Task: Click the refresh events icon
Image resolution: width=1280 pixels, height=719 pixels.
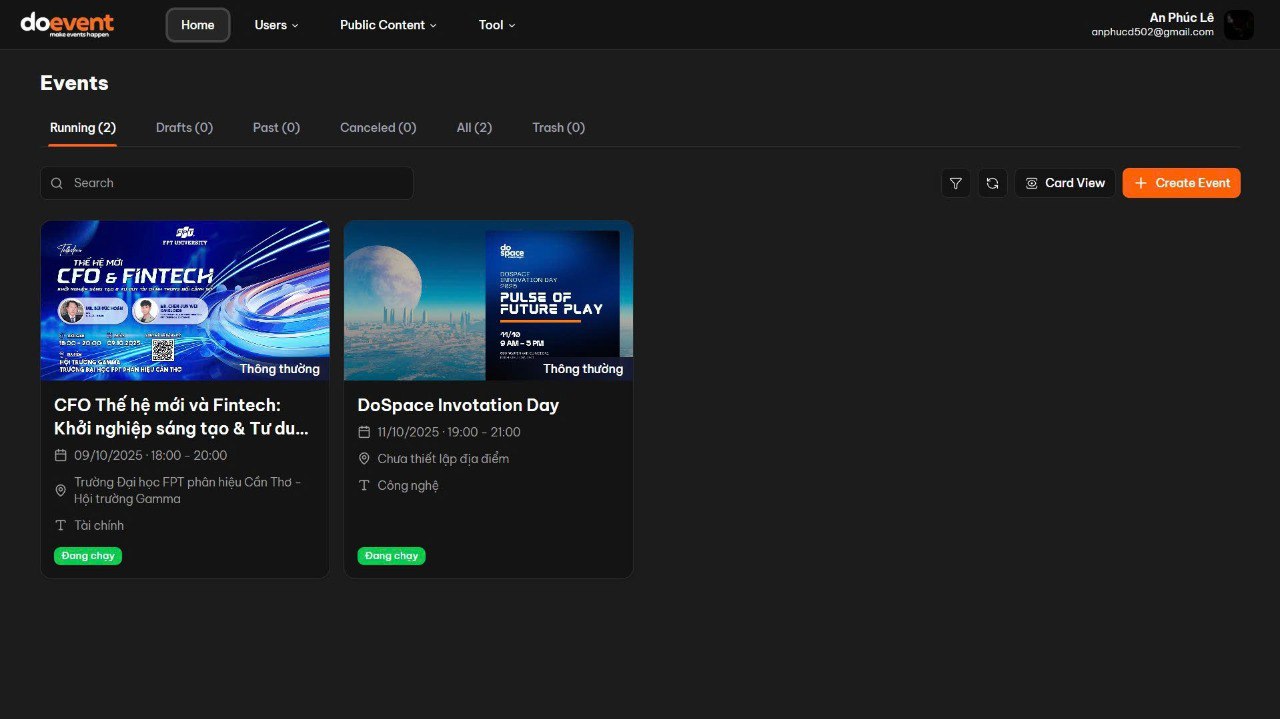Action: [x=992, y=183]
